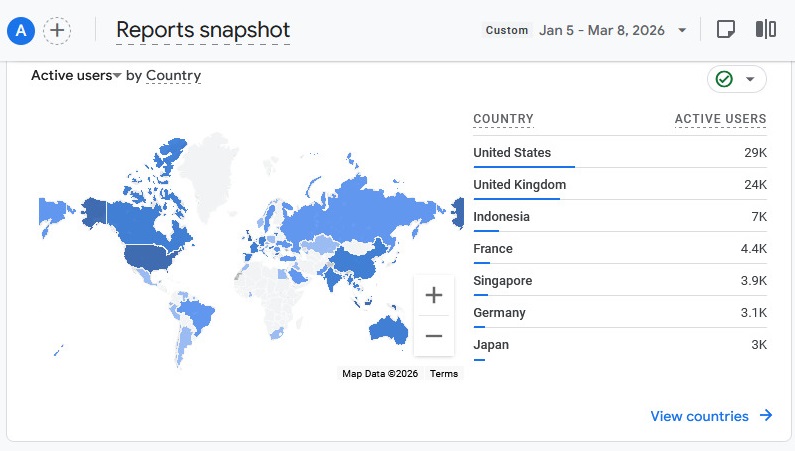Click the map Terms link
Screen dimensions: 795x451
coord(444,374)
